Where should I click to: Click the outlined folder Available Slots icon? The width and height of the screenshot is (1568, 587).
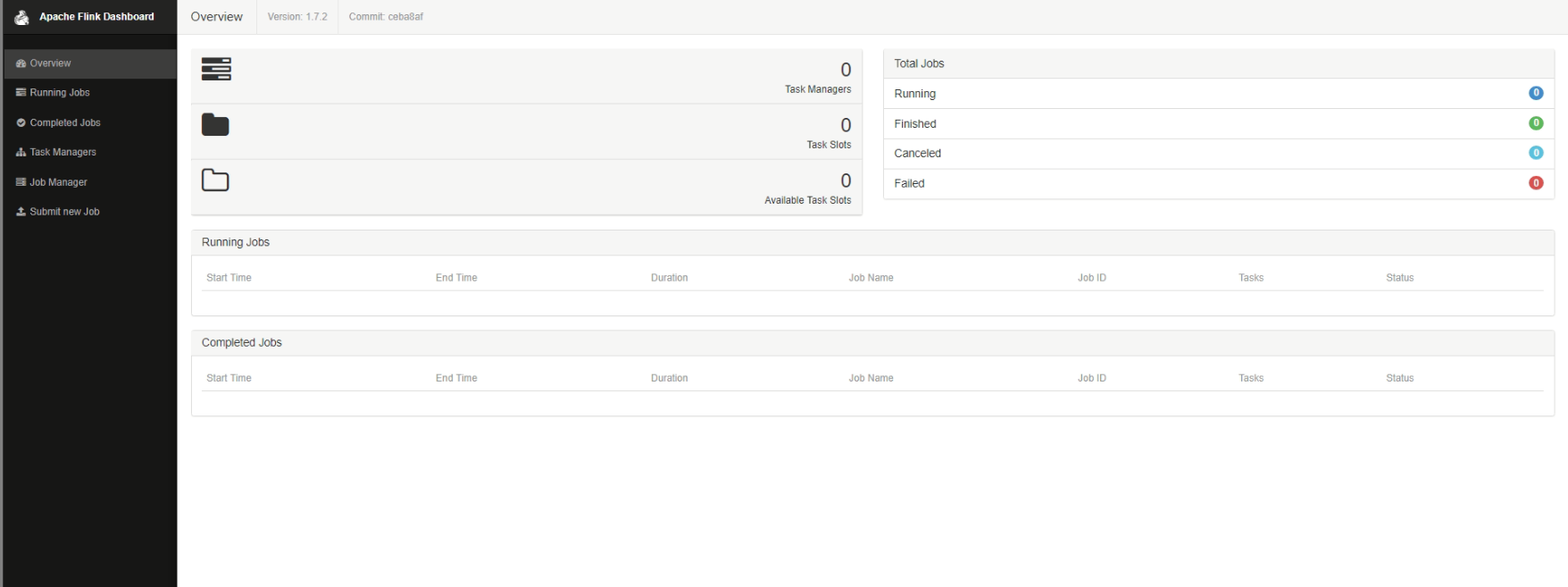215,180
